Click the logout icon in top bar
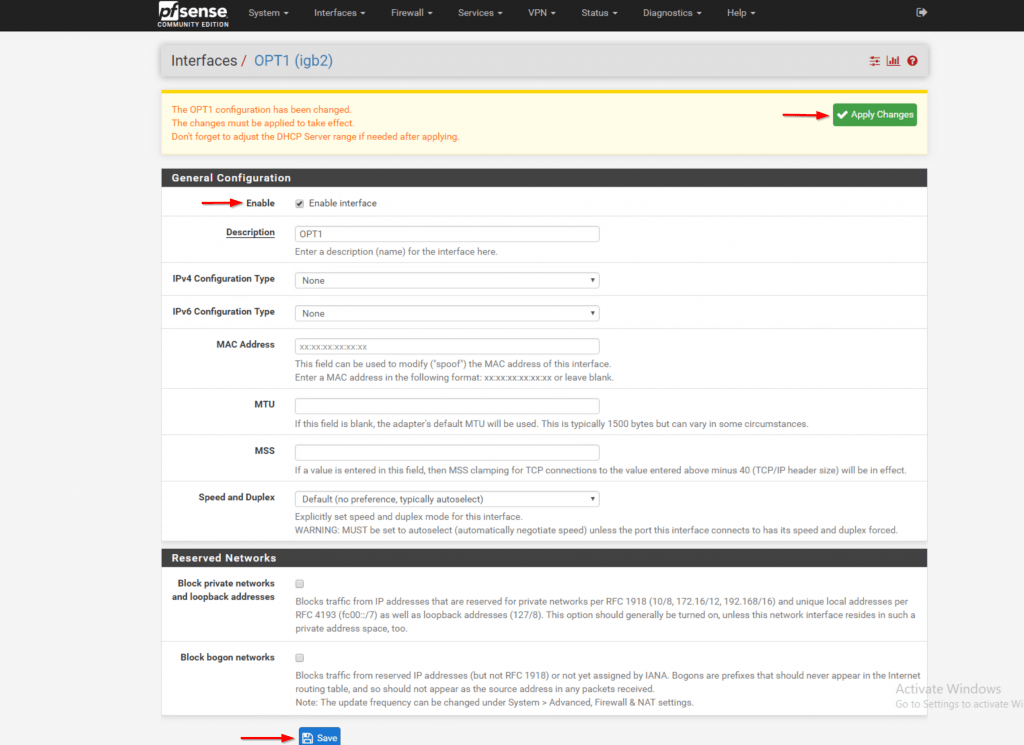 point(921,12)
